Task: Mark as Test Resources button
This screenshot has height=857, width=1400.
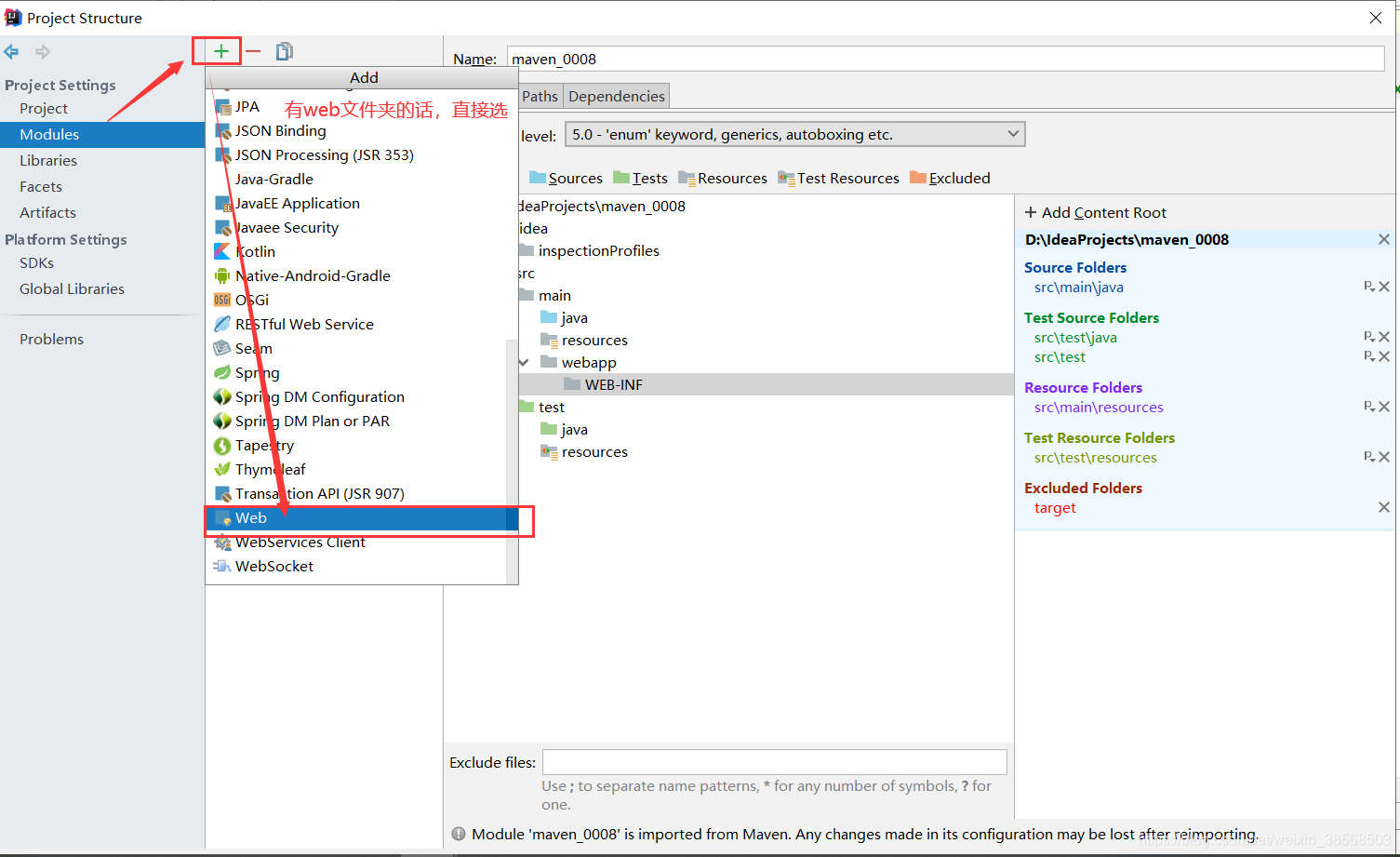Action: click(x=839, y=179)
